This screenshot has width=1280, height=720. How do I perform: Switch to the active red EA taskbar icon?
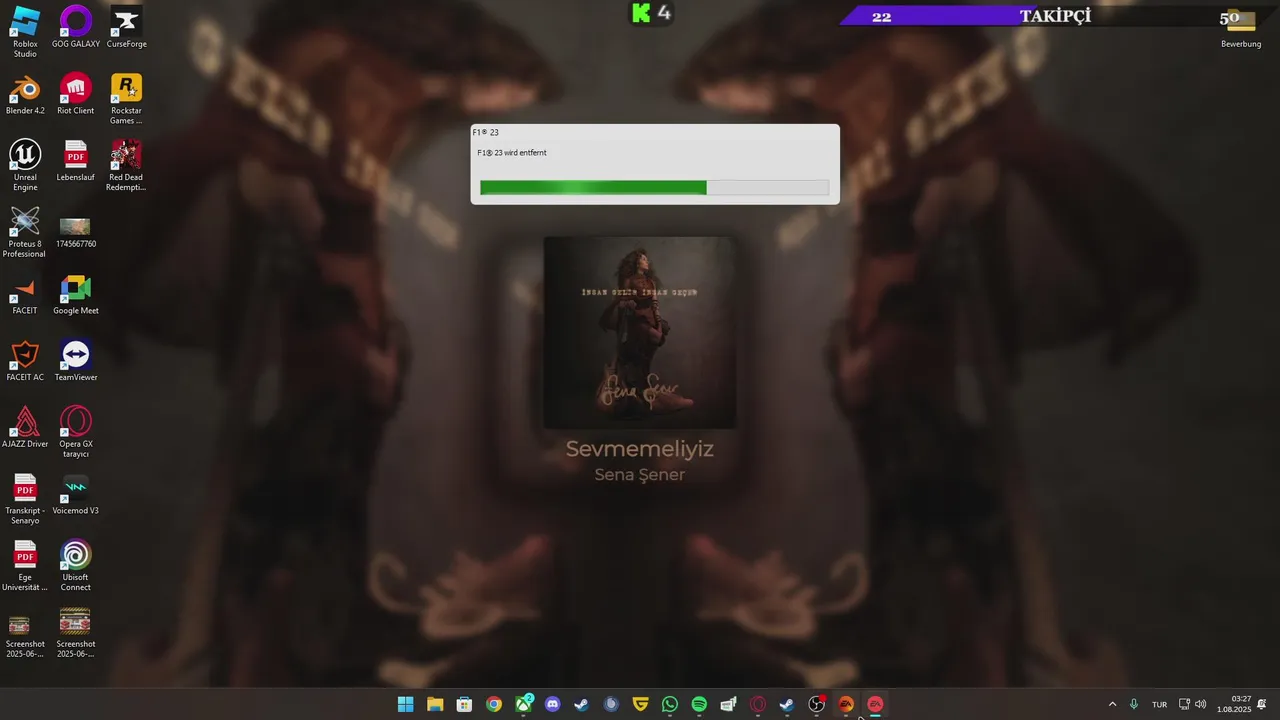coord(875,704)
